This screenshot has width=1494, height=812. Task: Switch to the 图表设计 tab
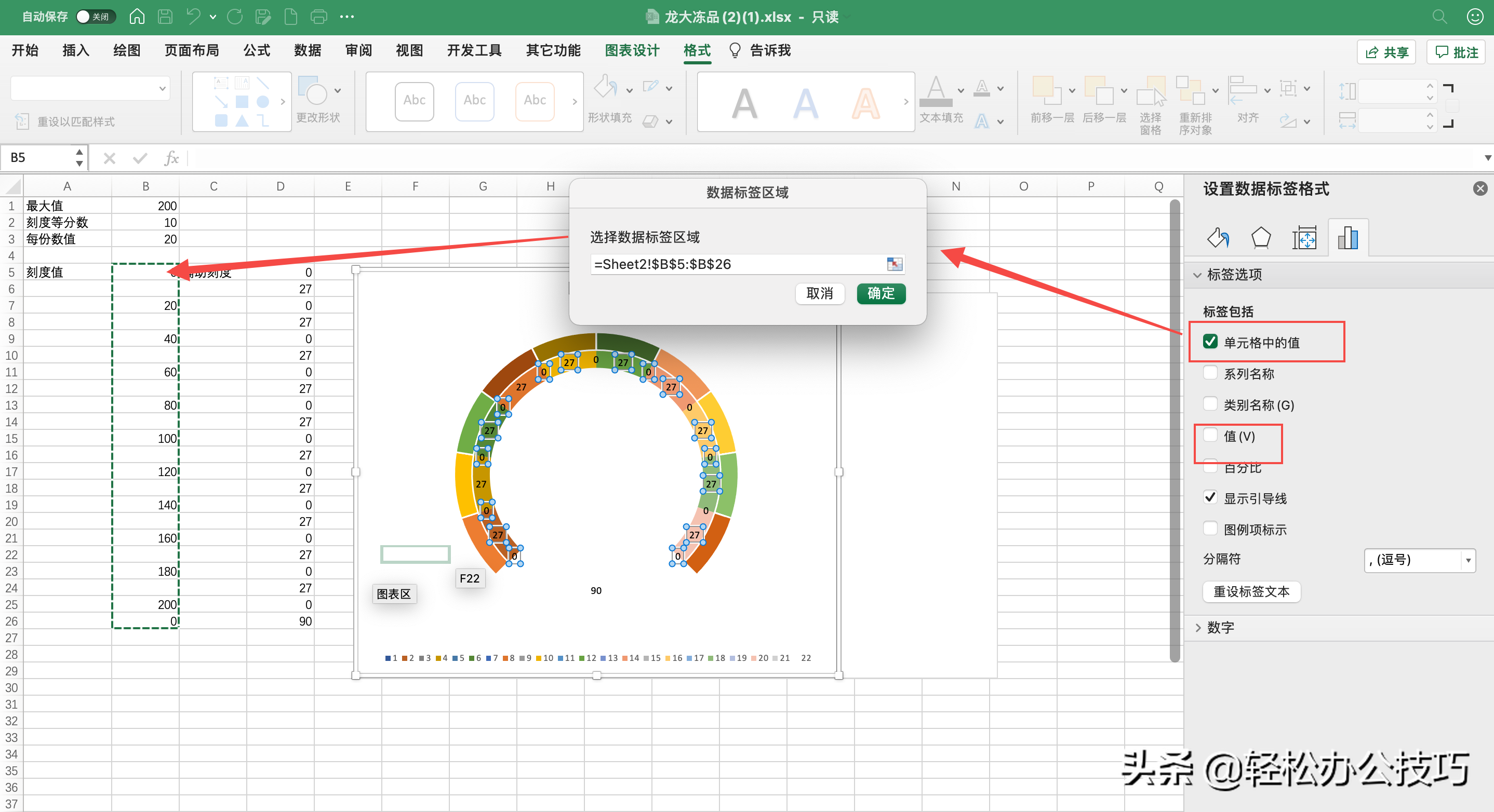coord(632,50)
